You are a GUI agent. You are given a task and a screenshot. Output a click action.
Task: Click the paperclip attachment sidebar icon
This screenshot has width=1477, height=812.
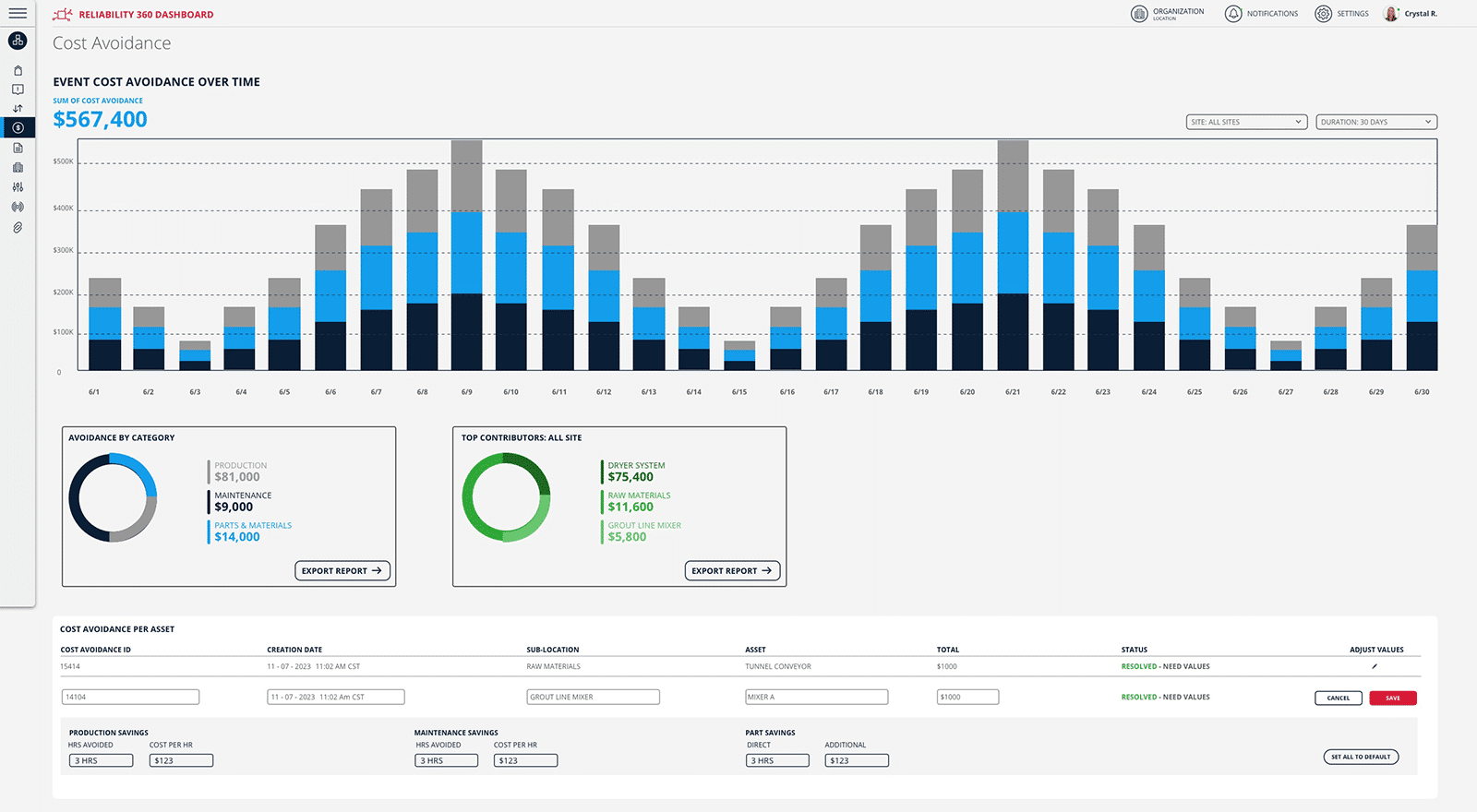coord(18,228)
